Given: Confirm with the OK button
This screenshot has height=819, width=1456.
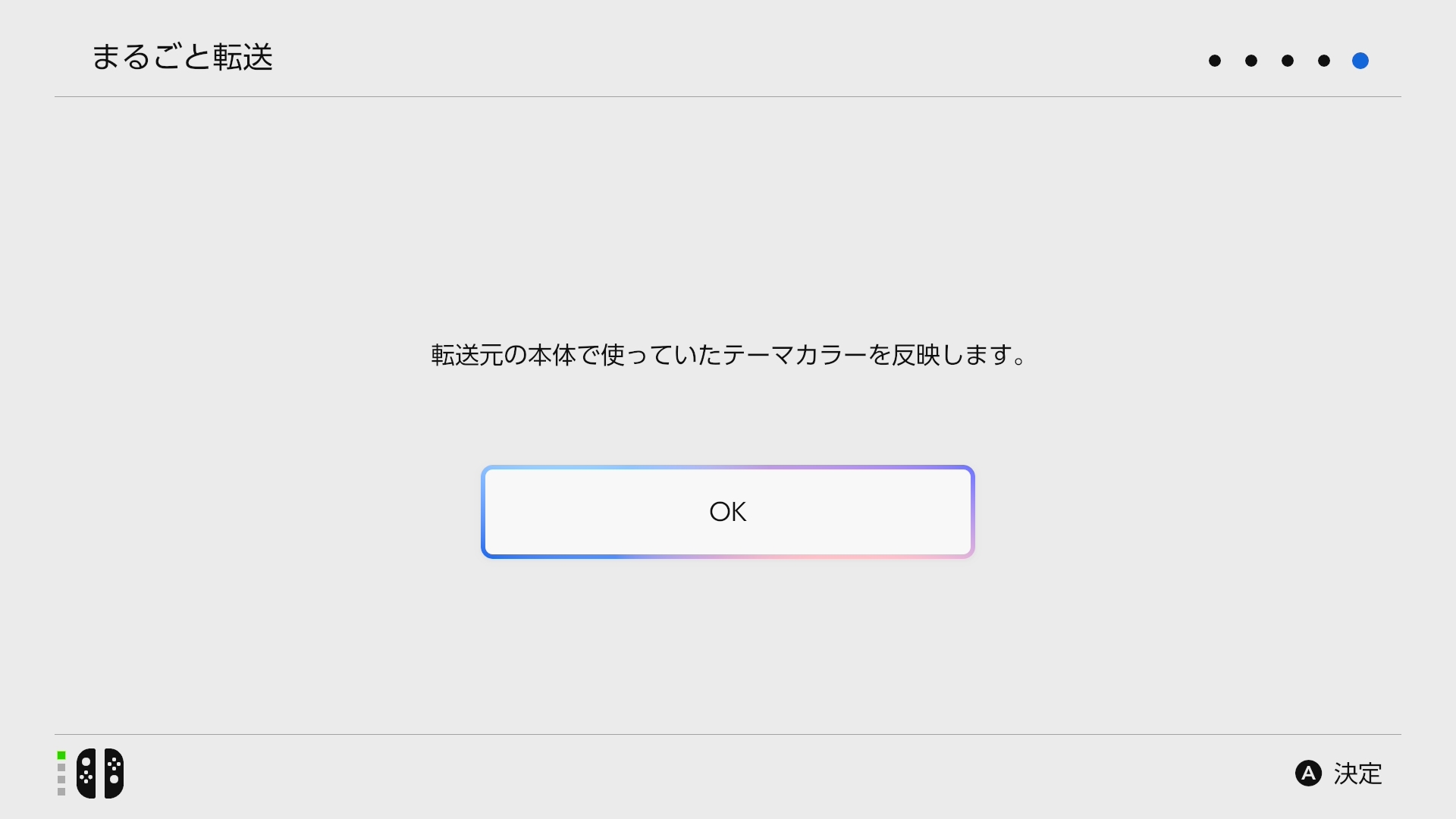Looking at the screenshot, I should click(727, 512).
